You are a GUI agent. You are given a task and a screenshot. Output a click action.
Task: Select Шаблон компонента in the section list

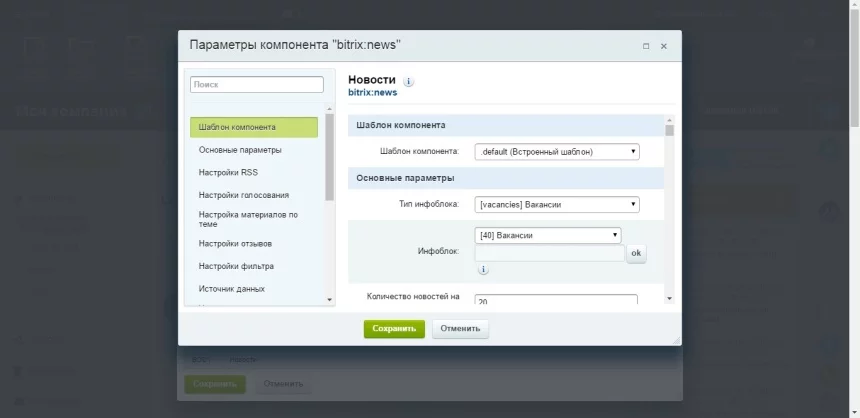pos(254,127)
